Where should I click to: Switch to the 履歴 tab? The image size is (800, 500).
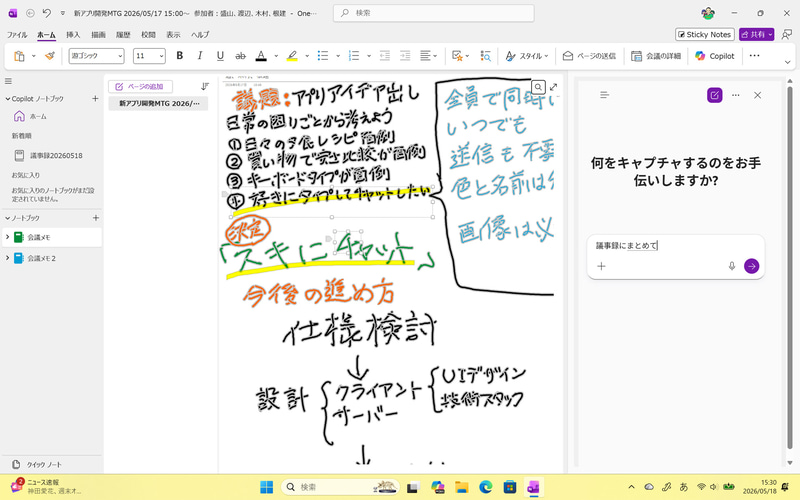(x=123, y=35)
